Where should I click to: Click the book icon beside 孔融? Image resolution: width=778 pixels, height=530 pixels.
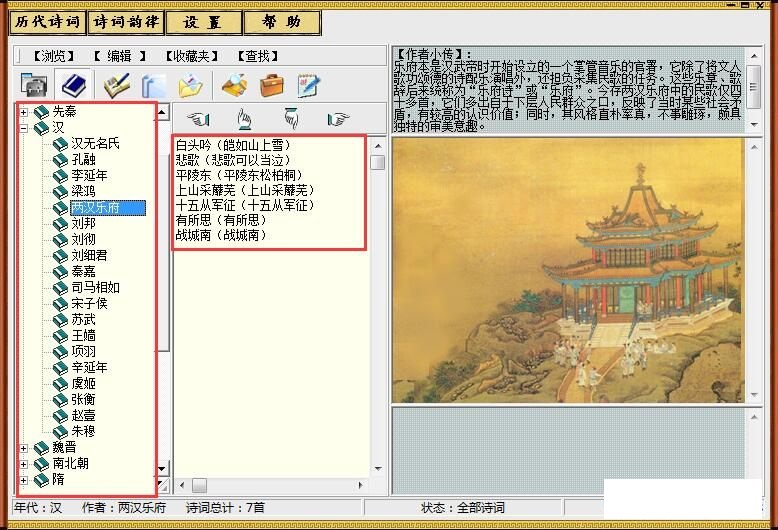61,160
